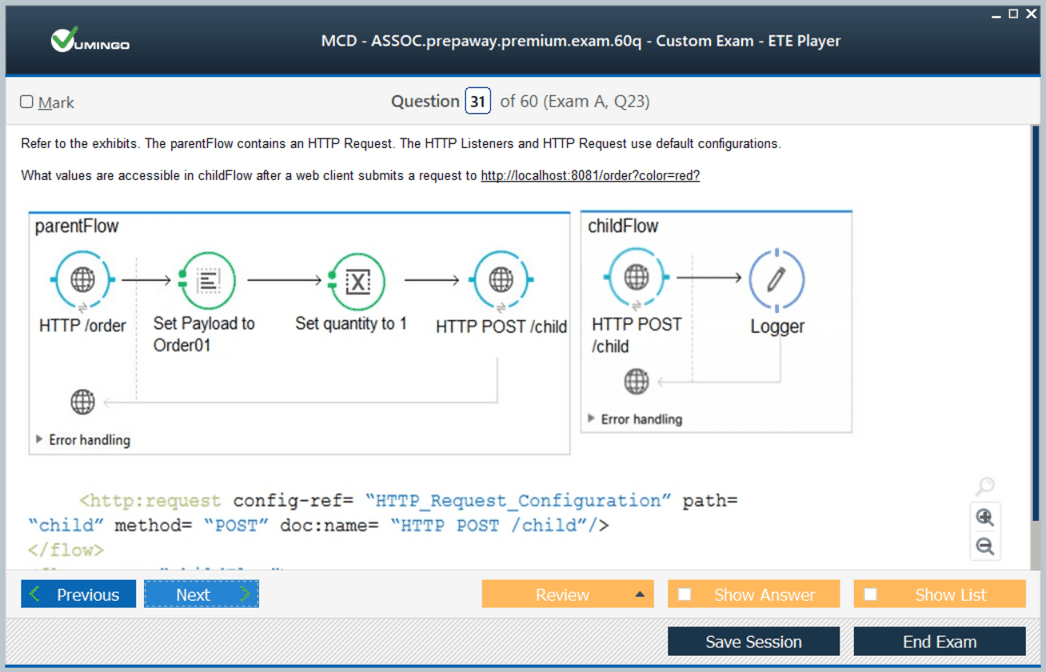Click End Exam

point(939,641)
